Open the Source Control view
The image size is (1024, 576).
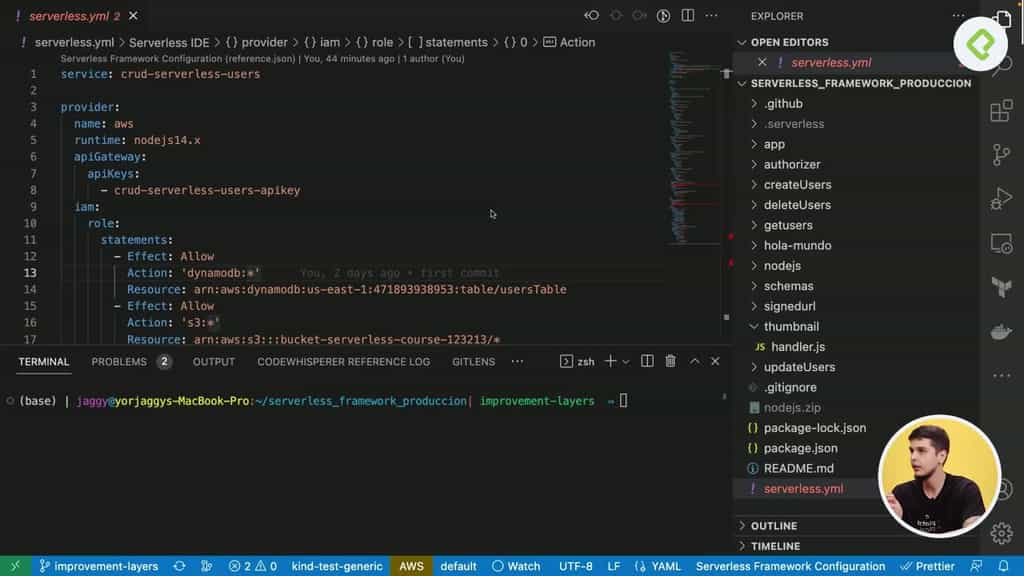pyautogui.click(x=1002, y=155)
